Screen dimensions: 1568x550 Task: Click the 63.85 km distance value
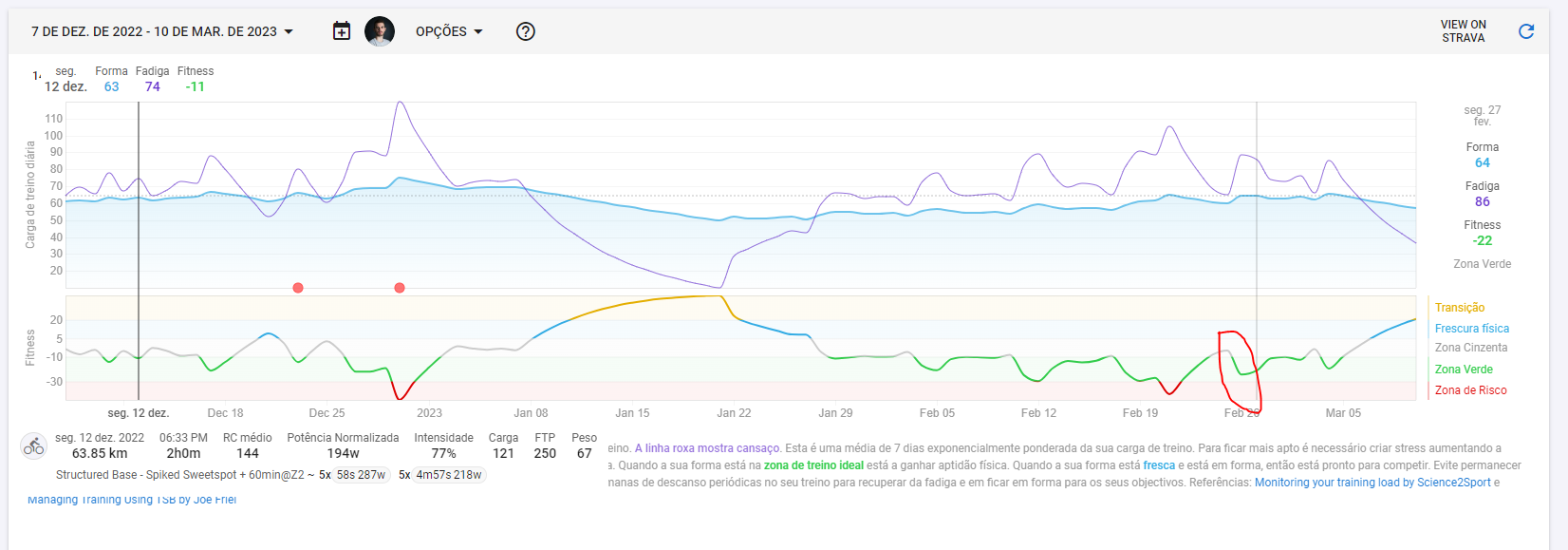pos(100,454)
